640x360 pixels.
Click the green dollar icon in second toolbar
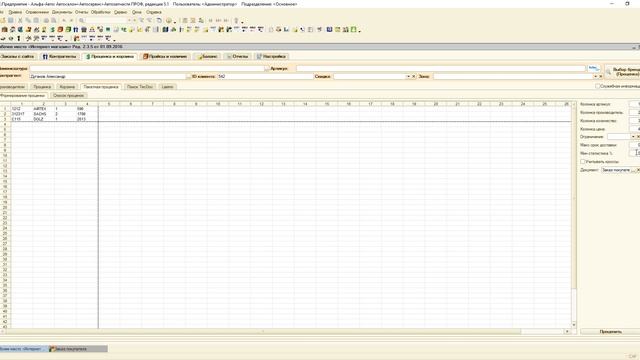[x=52, y=30]
